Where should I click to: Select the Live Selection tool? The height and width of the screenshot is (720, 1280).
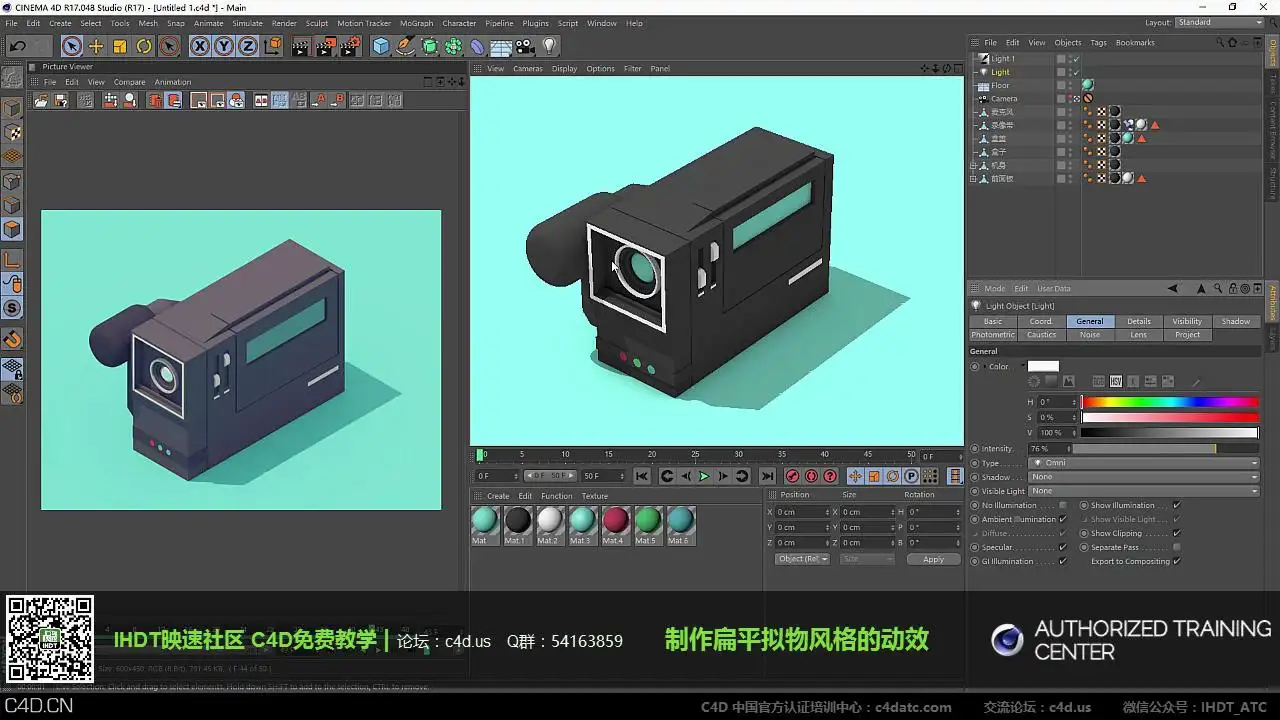tap(71, 46)
